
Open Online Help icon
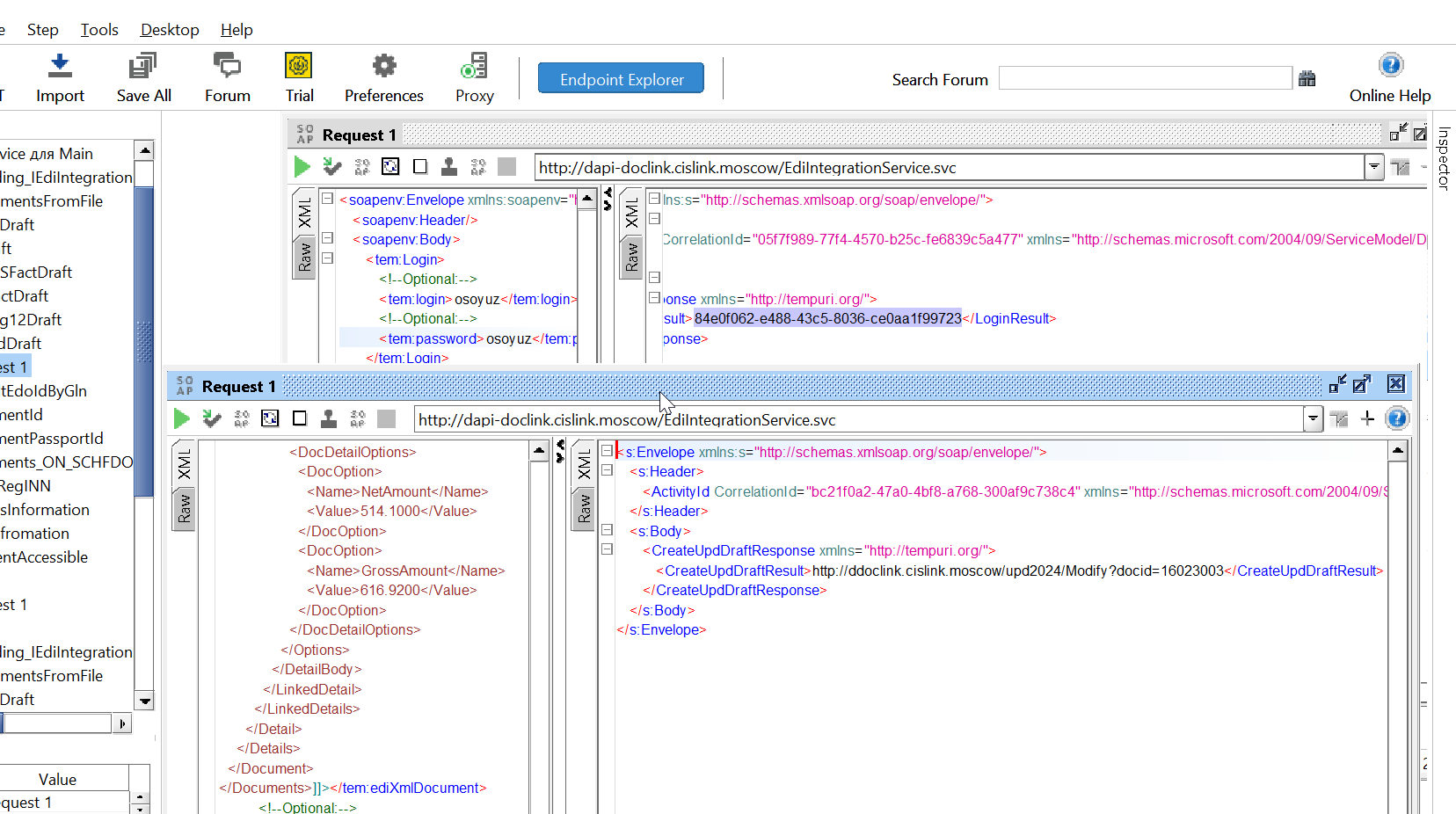tap(1390, 65)
